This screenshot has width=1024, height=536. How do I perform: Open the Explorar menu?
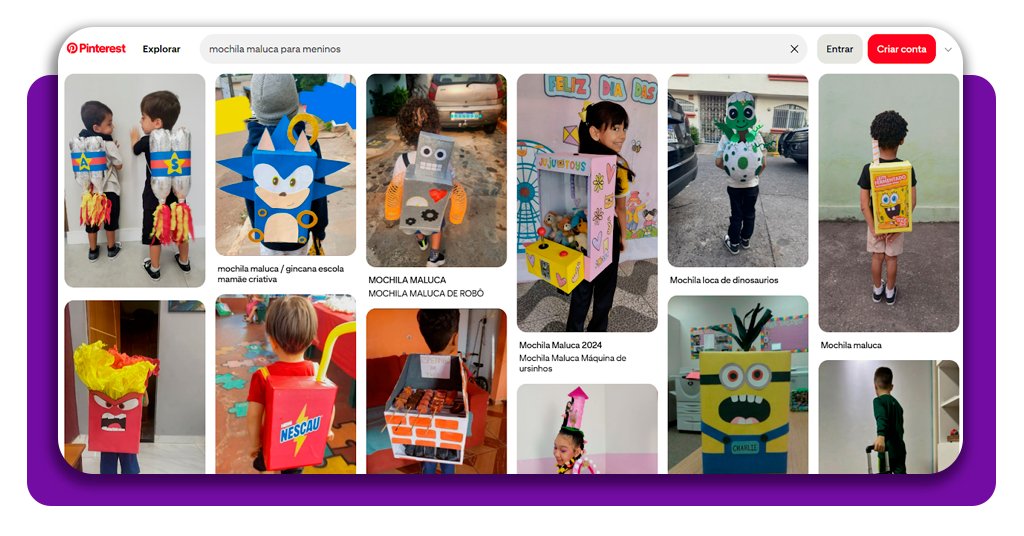[161, 49]
